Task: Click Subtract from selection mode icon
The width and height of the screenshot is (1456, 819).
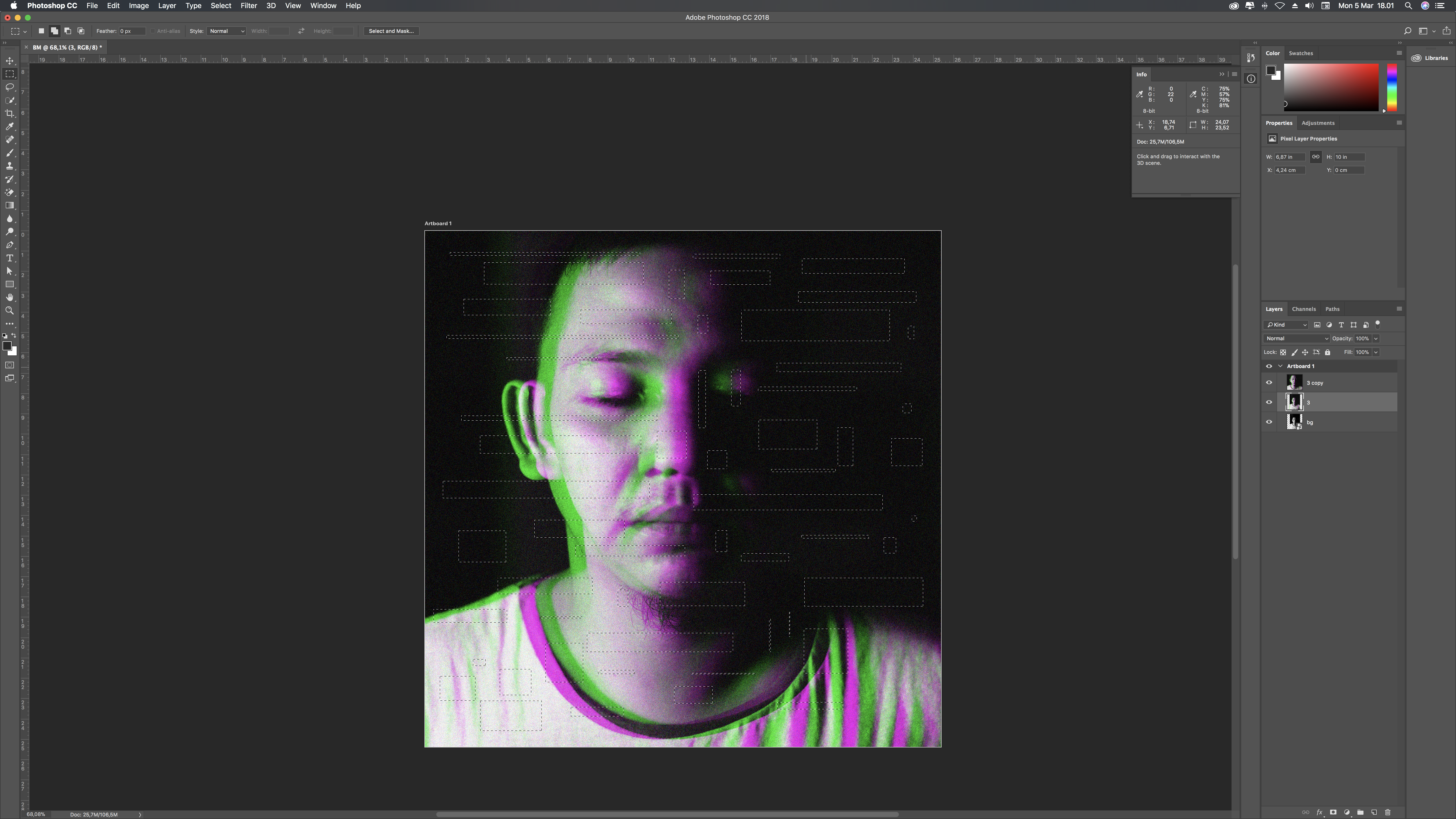Action: (x=68, y=31)
